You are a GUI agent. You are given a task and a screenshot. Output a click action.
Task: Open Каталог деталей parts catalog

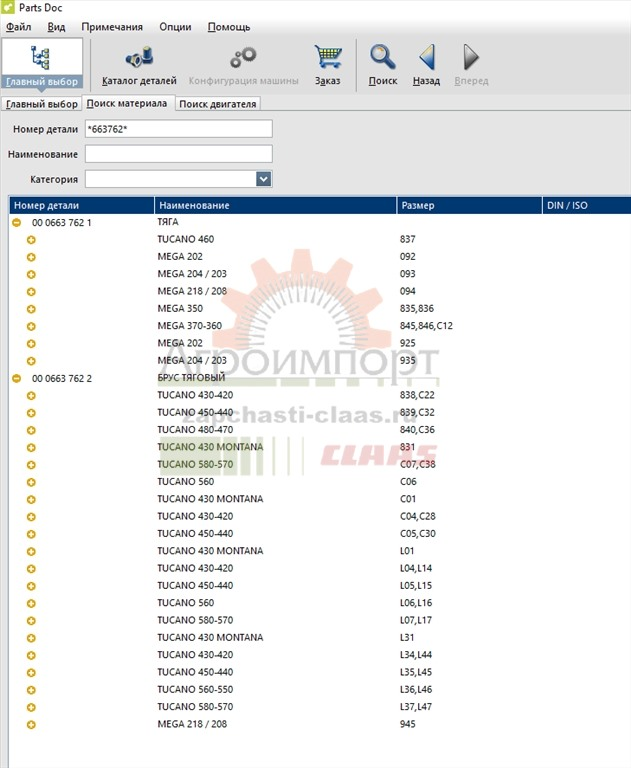[139, 65]
